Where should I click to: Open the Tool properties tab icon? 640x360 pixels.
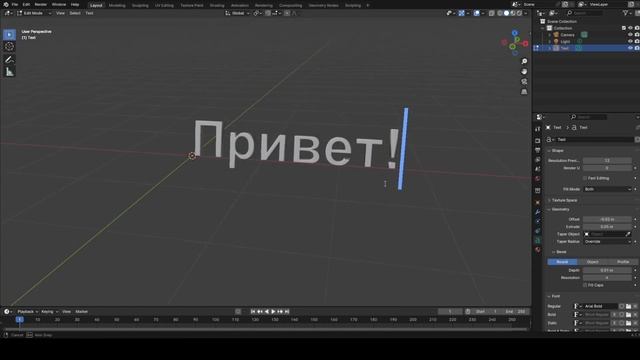(x=538, y=129)
